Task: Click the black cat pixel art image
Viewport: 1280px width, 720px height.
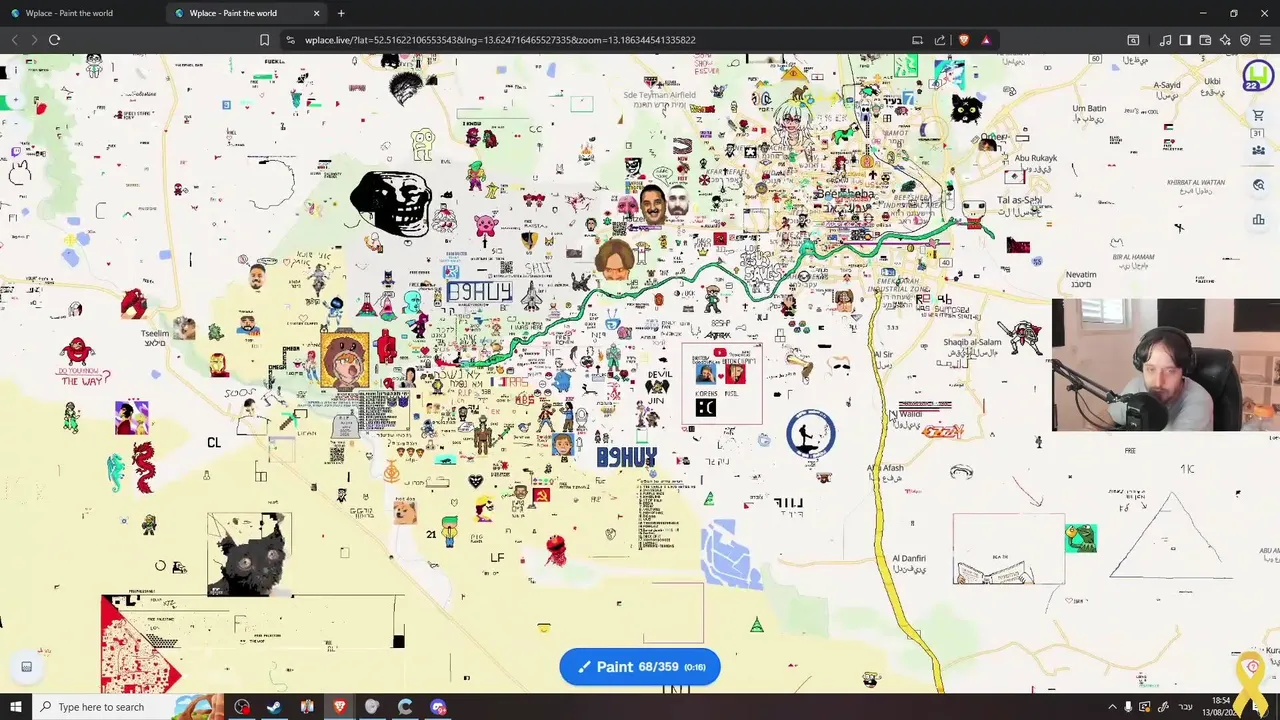Action: (250, 555)
